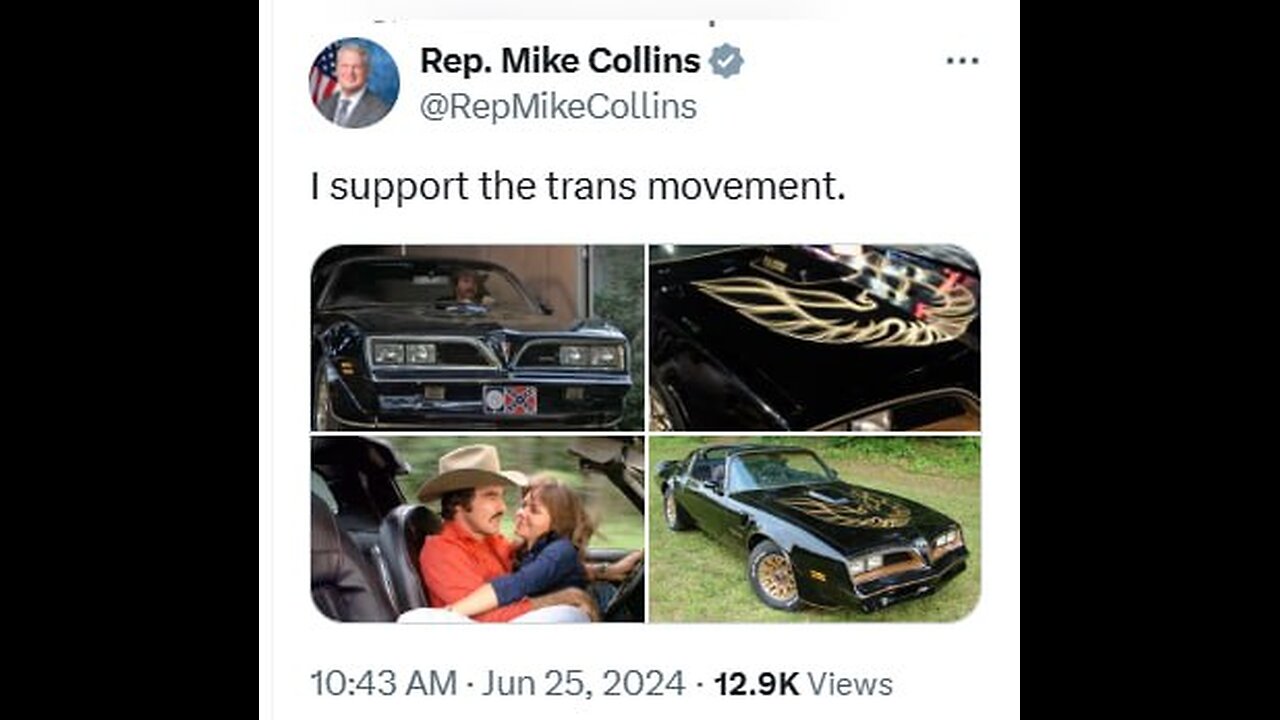This screenshot has height=720, width=1280.
Task: Click the display name Rep. Mike Collins
Action: pos(560,61)
